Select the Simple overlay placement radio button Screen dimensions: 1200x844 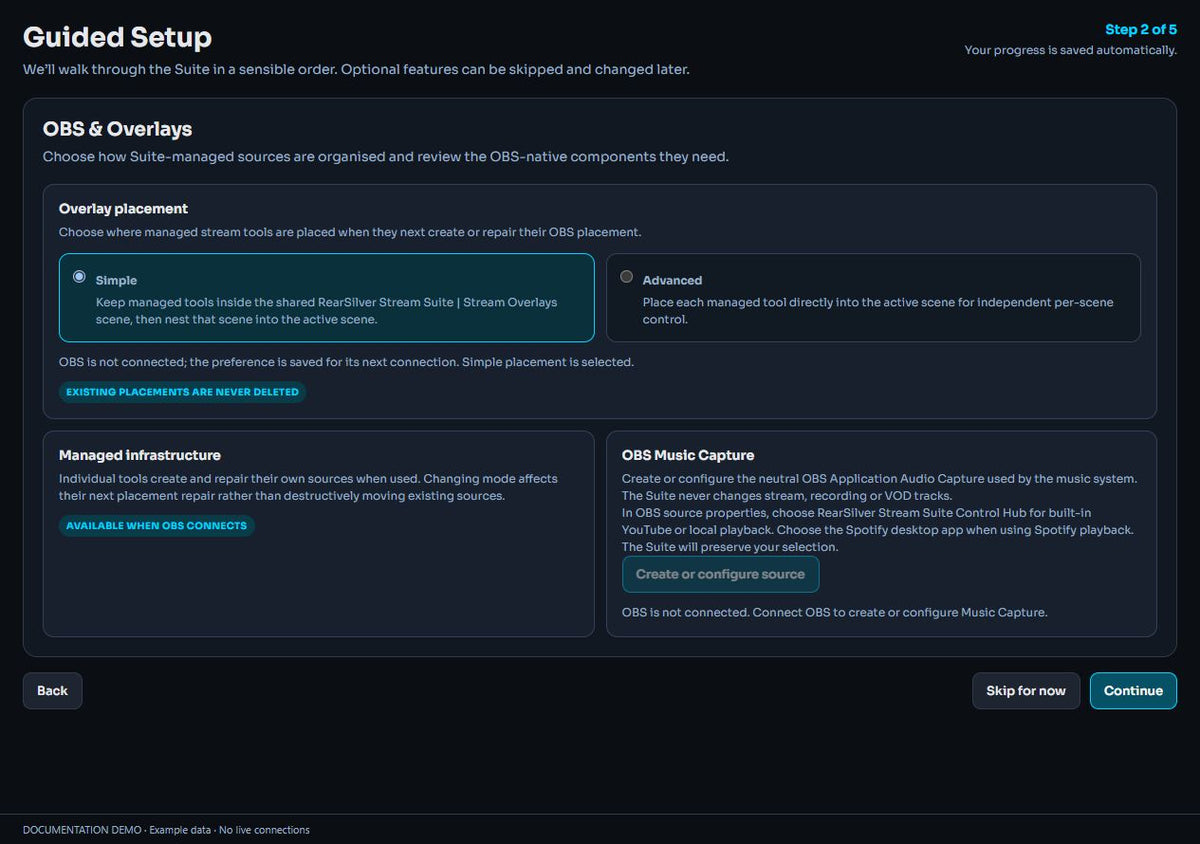79,277
